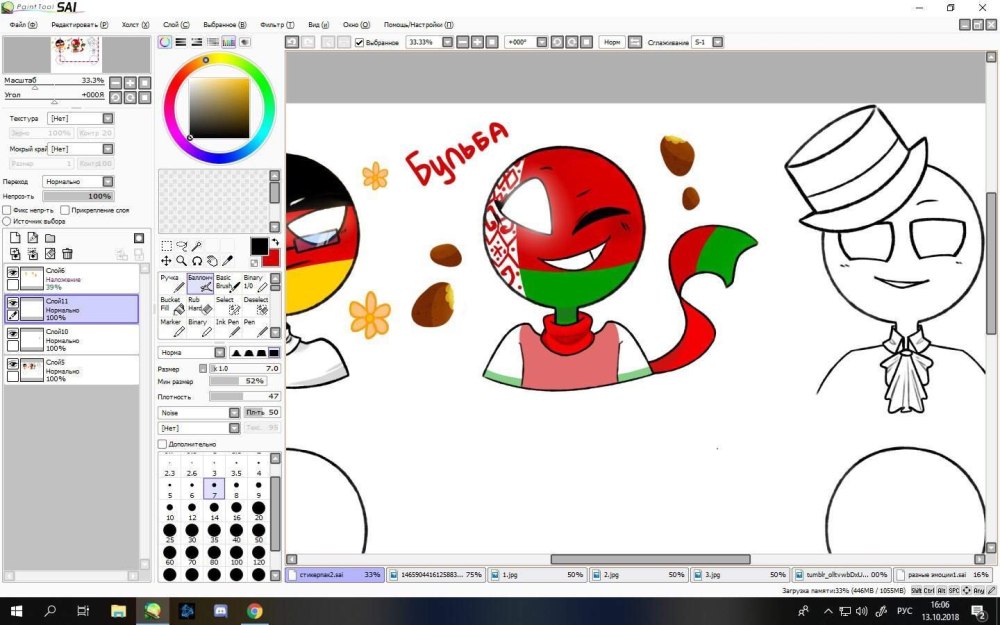The width and height of the screenshot is (1000, 625).
Task: Pick brush size 10 preset
Action: point(170,511)
